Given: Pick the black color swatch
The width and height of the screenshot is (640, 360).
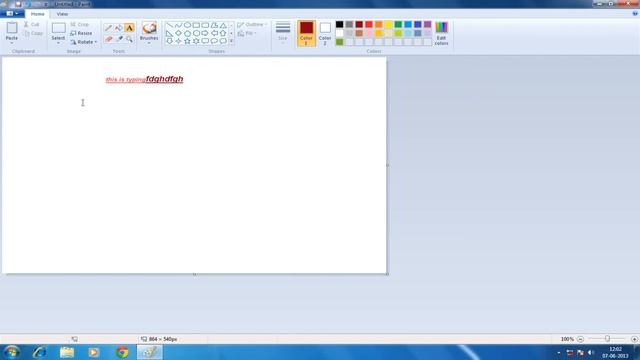Looking at the screenshot, I should [x=340, y=24].
